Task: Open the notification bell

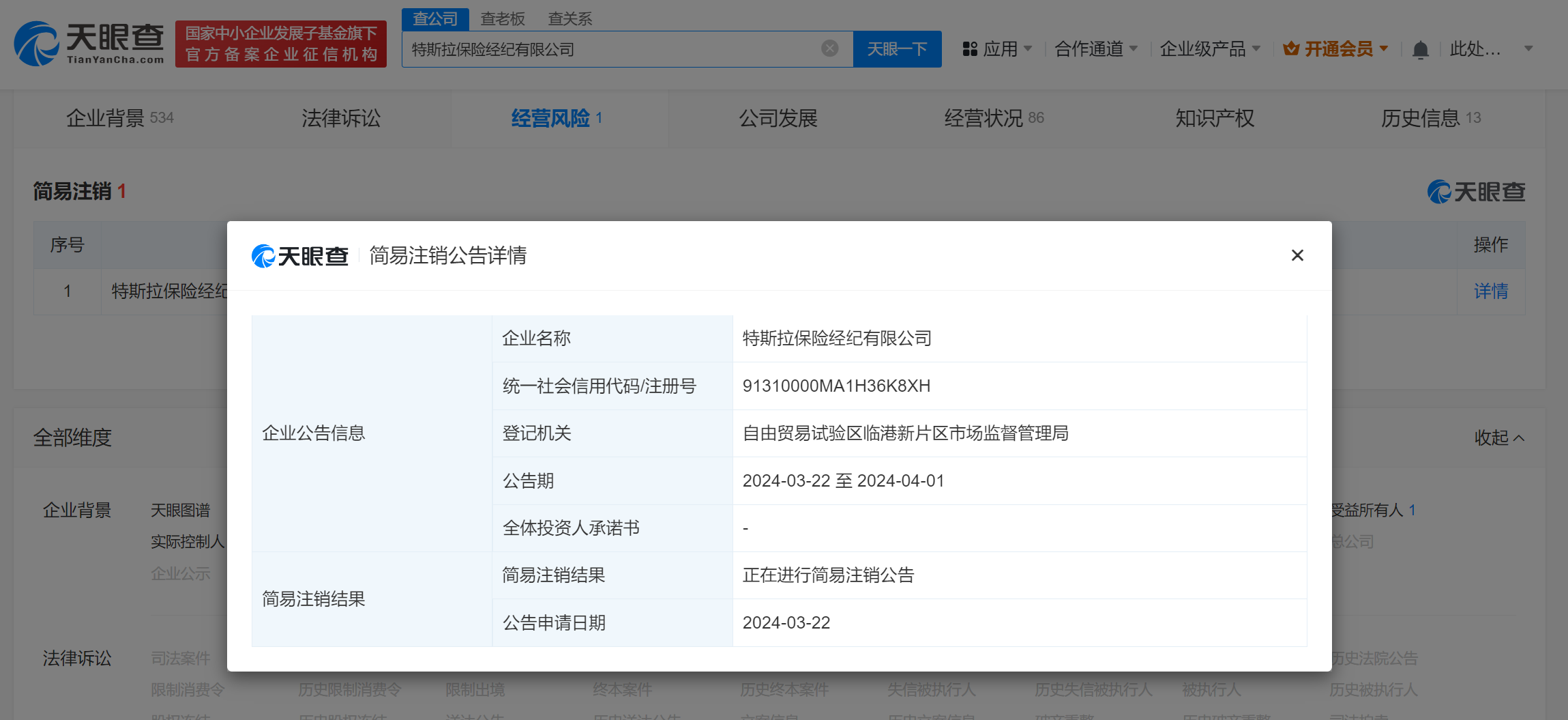Action: [x=1420, y=50]
